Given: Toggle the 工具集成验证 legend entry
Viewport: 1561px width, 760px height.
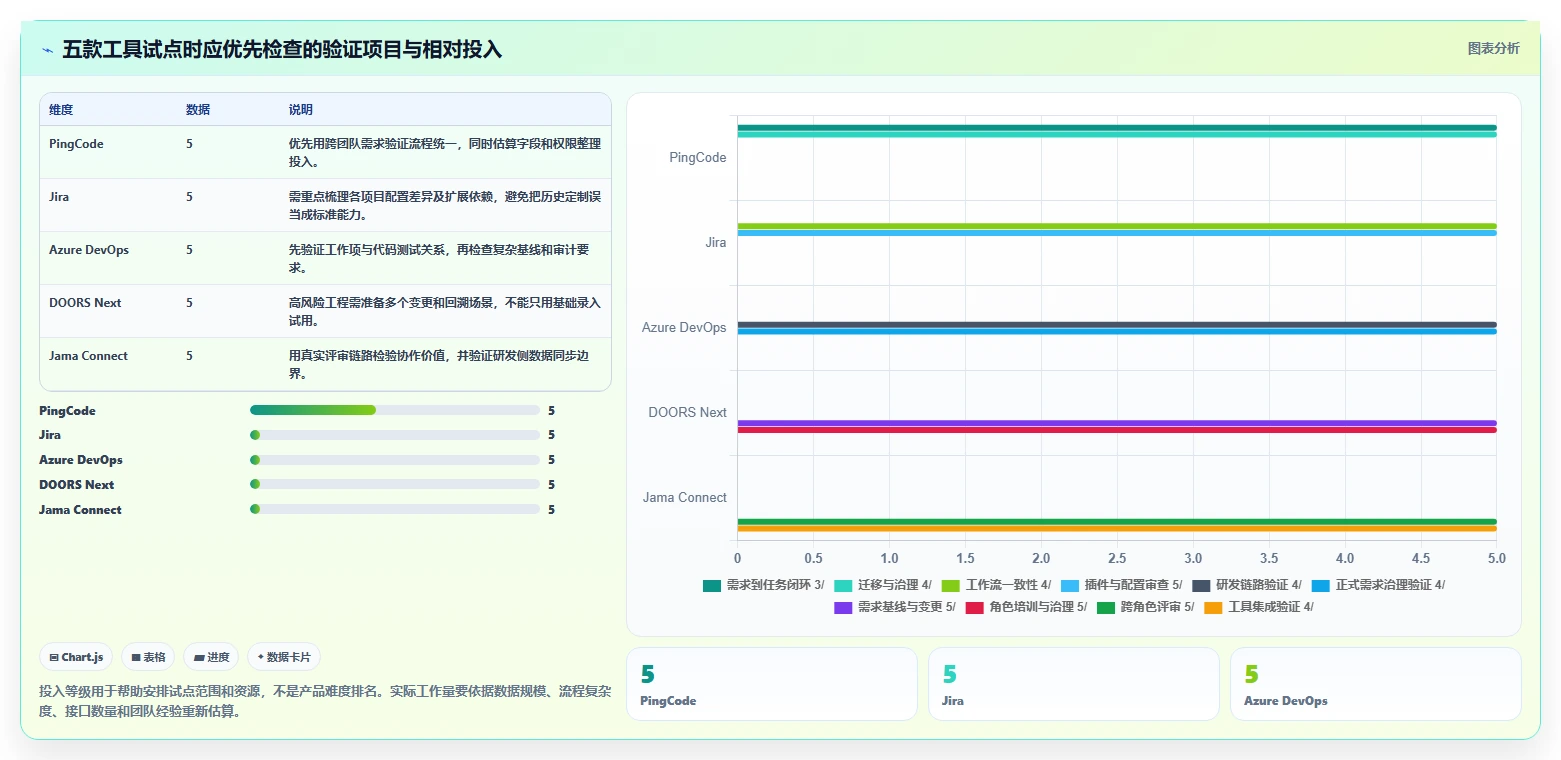Looking at the screenshot, I should pos(1259,607).
